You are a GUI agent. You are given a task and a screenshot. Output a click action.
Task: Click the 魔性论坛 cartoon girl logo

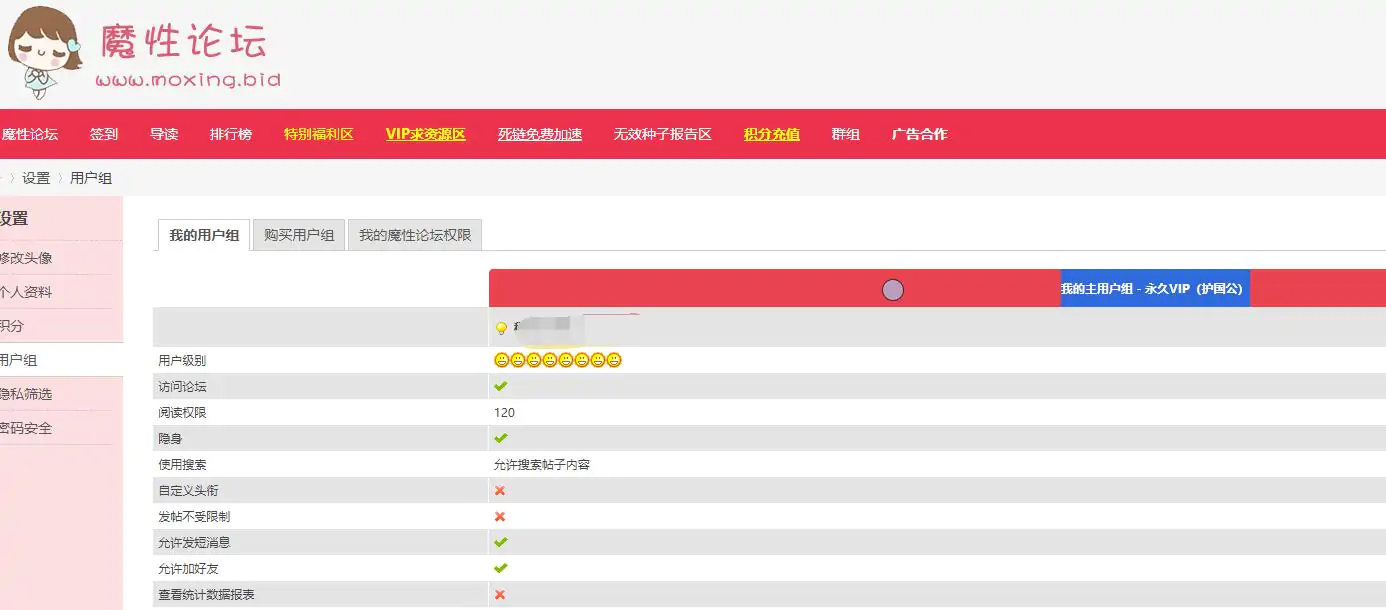click(45, 52)
